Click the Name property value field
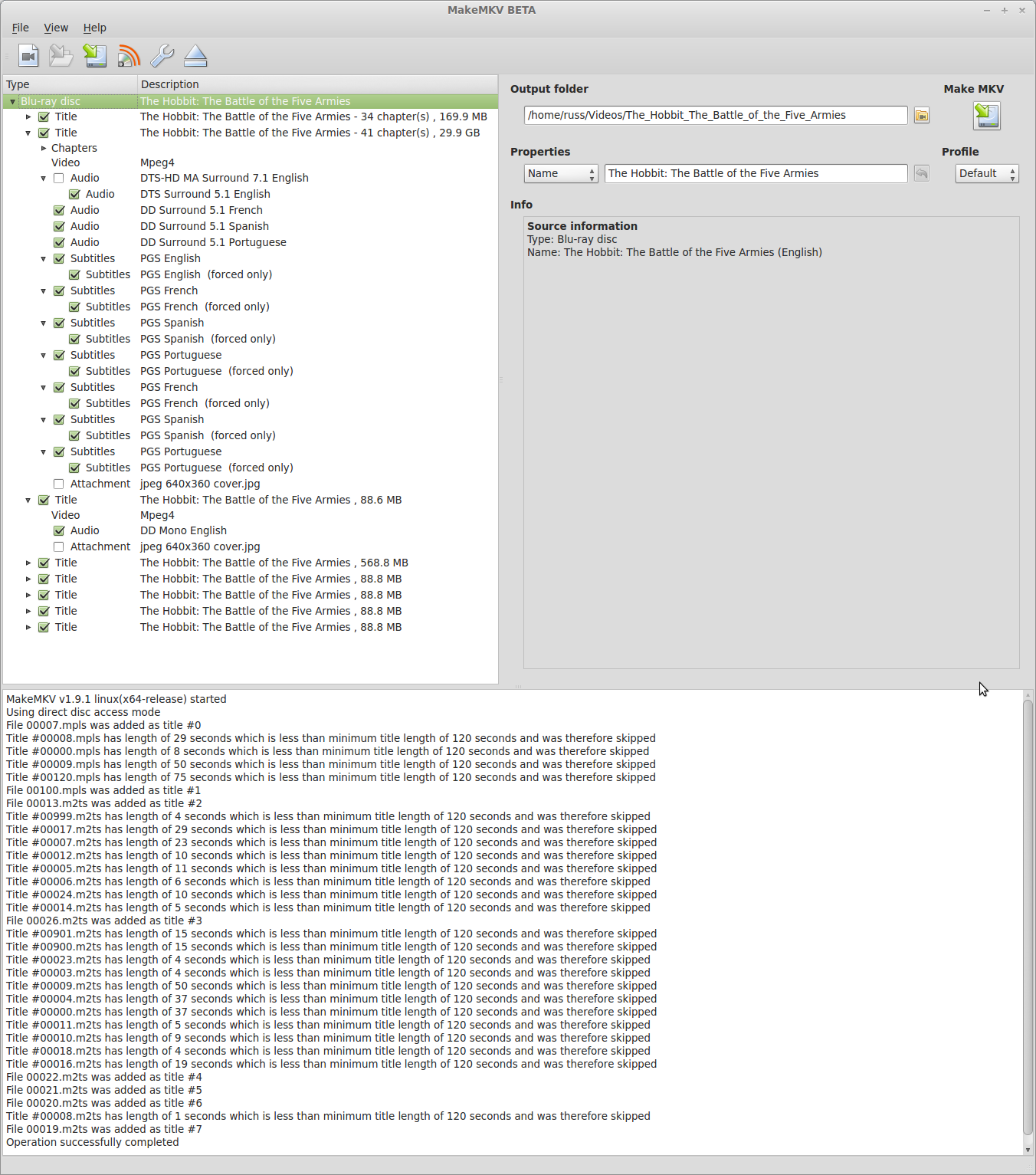This screenshot has height=1175, width=1036. coord(756,174)
